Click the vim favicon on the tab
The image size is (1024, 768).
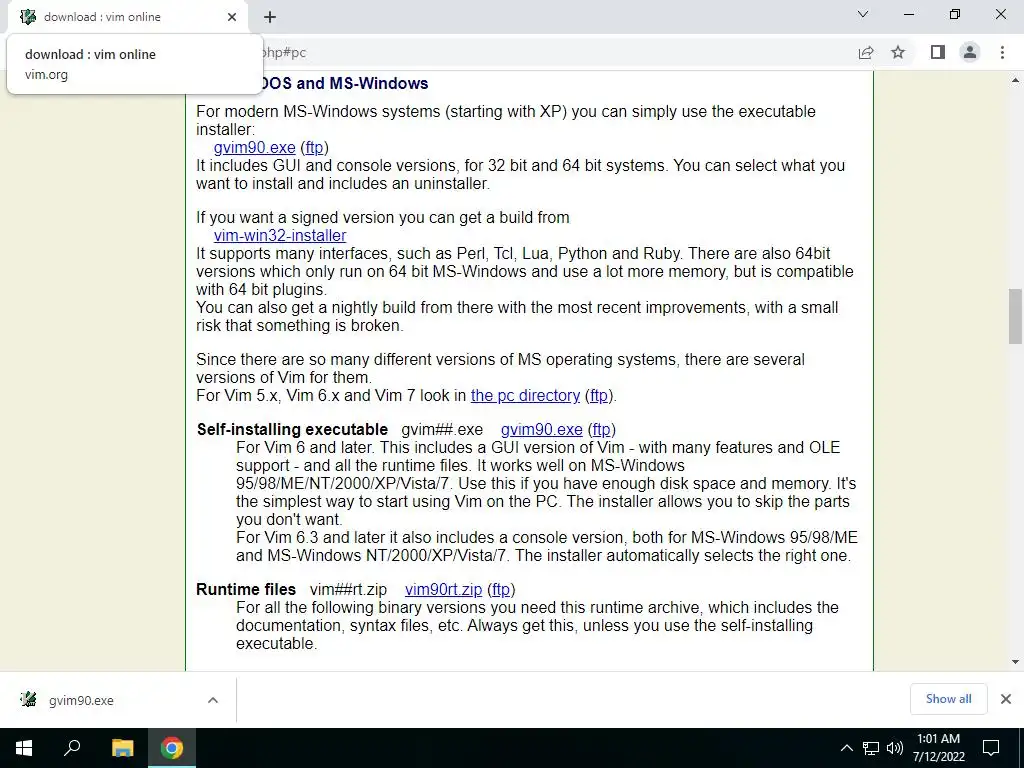(28, 17)
